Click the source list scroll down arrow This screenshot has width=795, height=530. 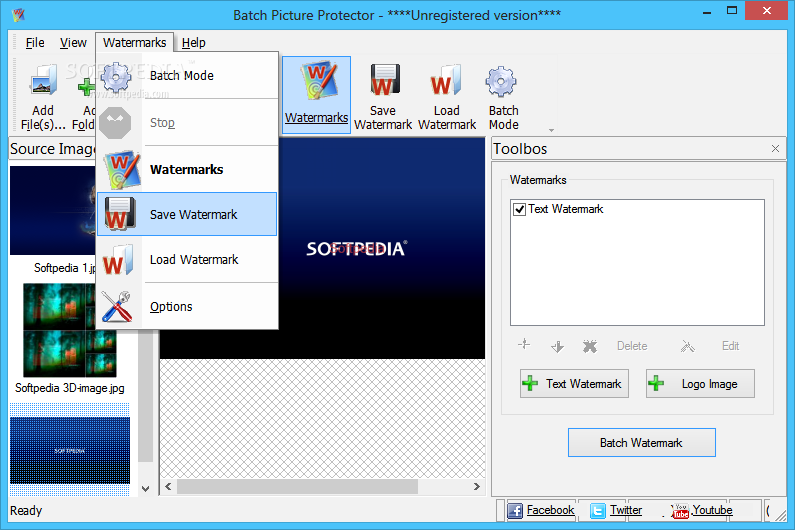[x=146, y=489]
